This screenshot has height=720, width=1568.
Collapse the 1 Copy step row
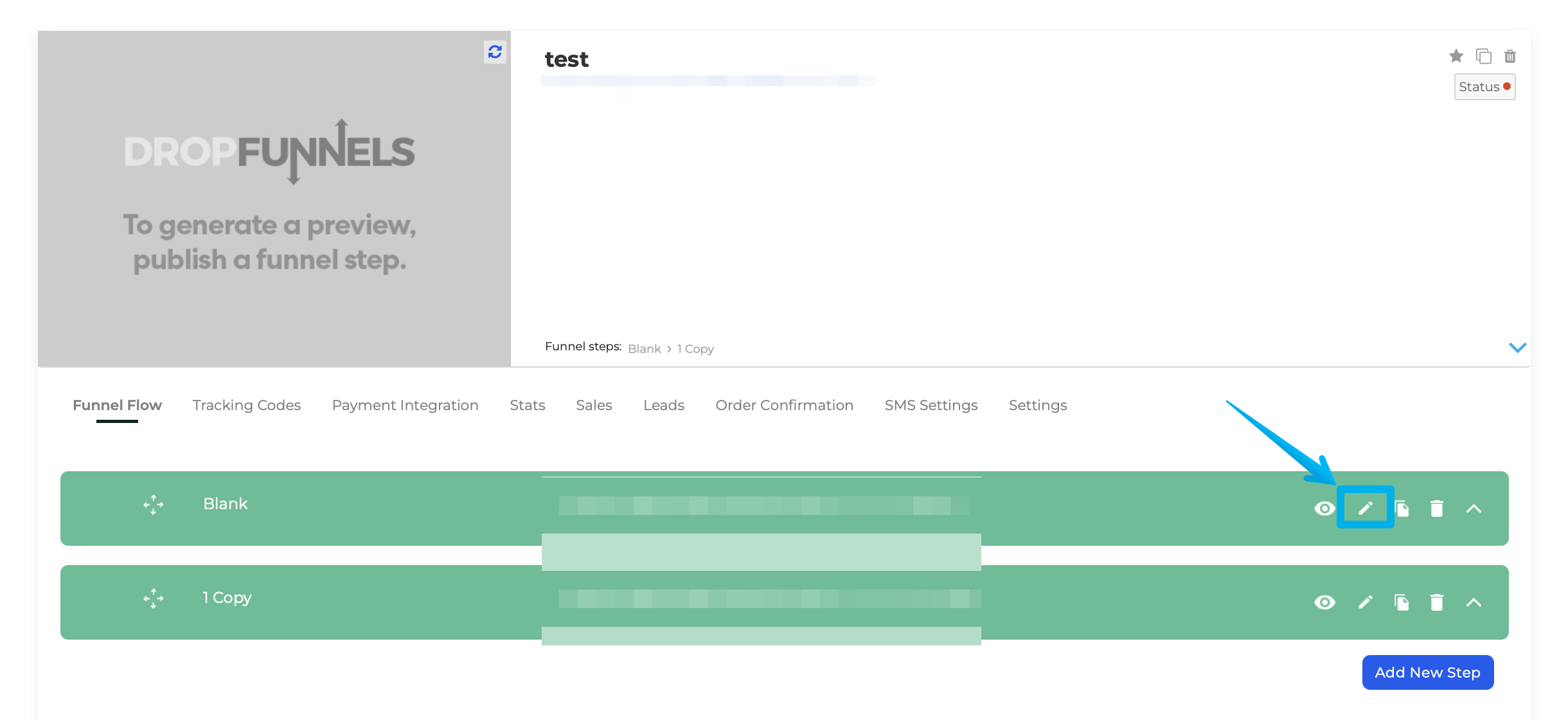click(1474, 602)
